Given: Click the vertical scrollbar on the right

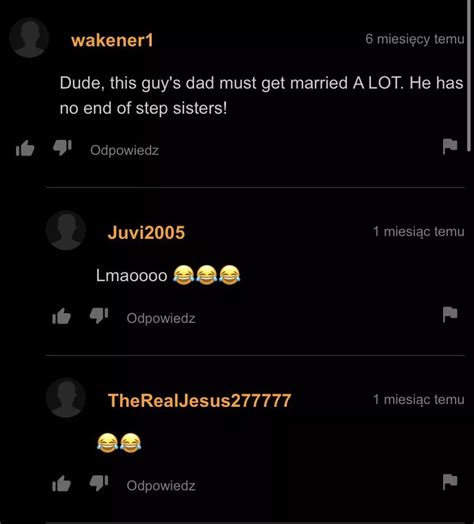Looking at the screenshot, I should [469, 76].
